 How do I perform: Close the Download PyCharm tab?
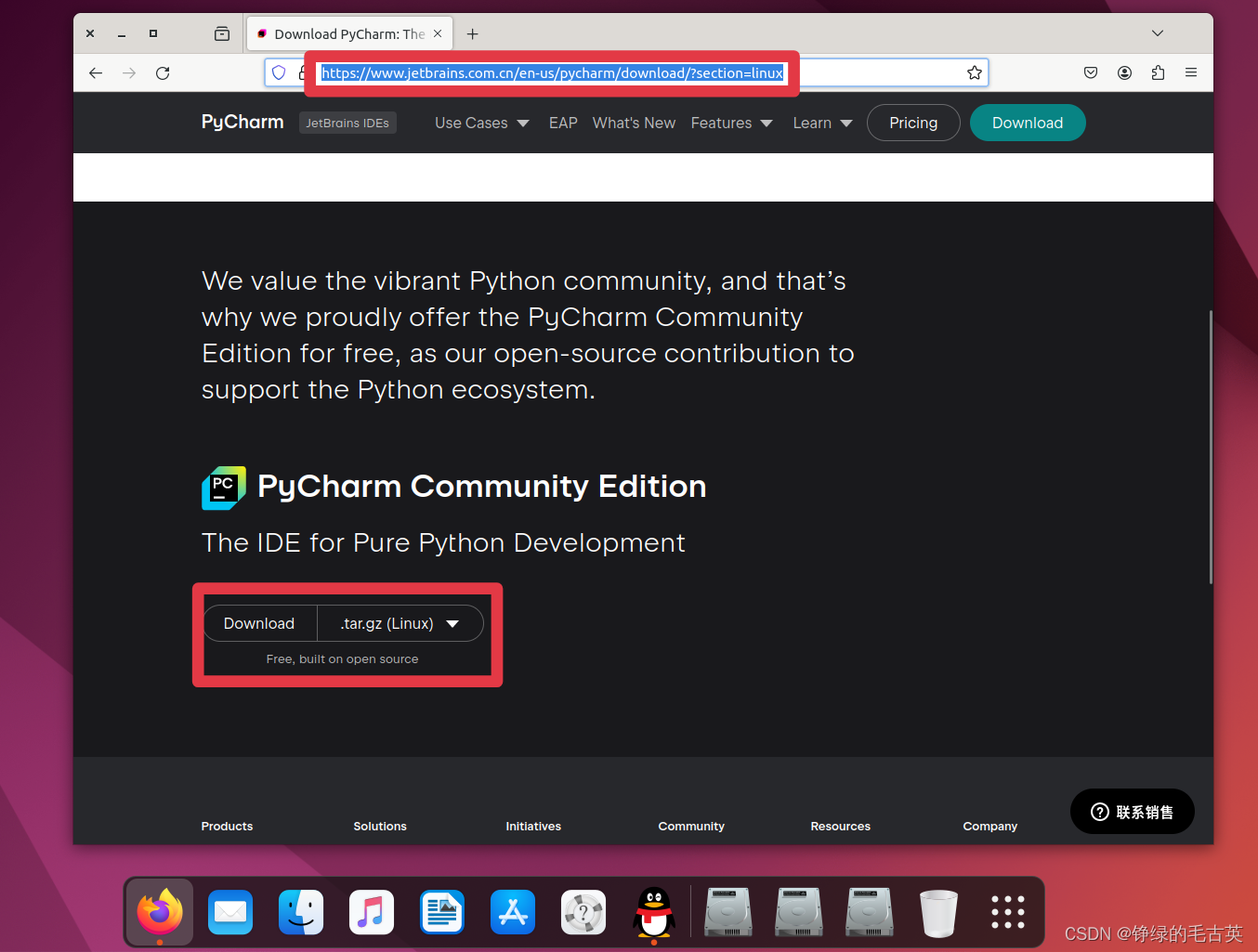438,33
